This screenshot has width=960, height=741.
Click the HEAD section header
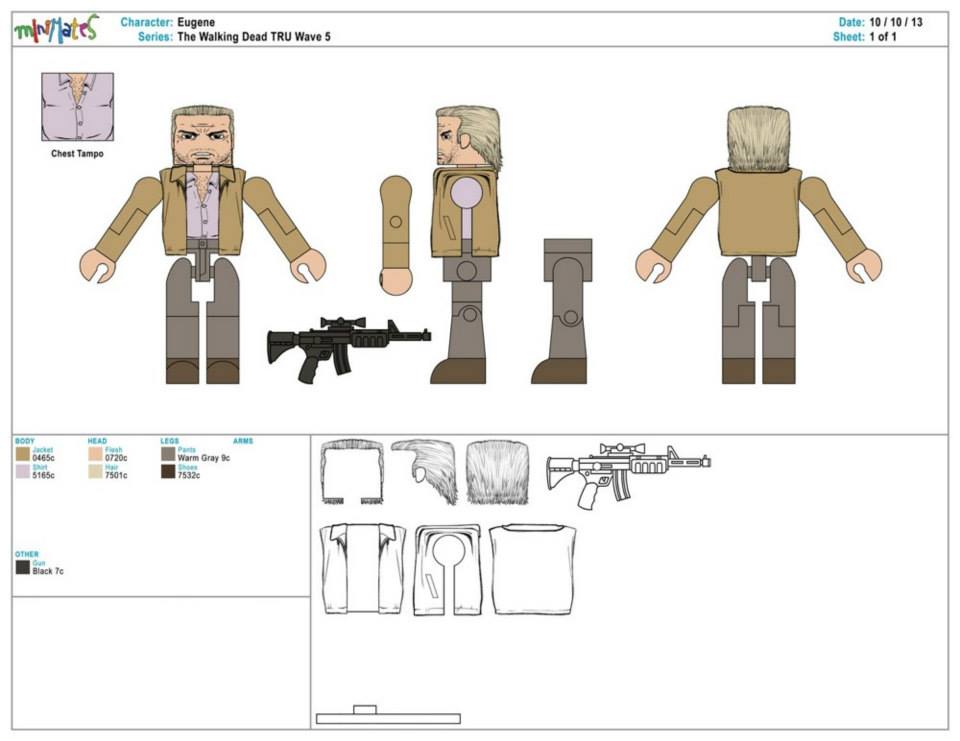tap(97, 441)
